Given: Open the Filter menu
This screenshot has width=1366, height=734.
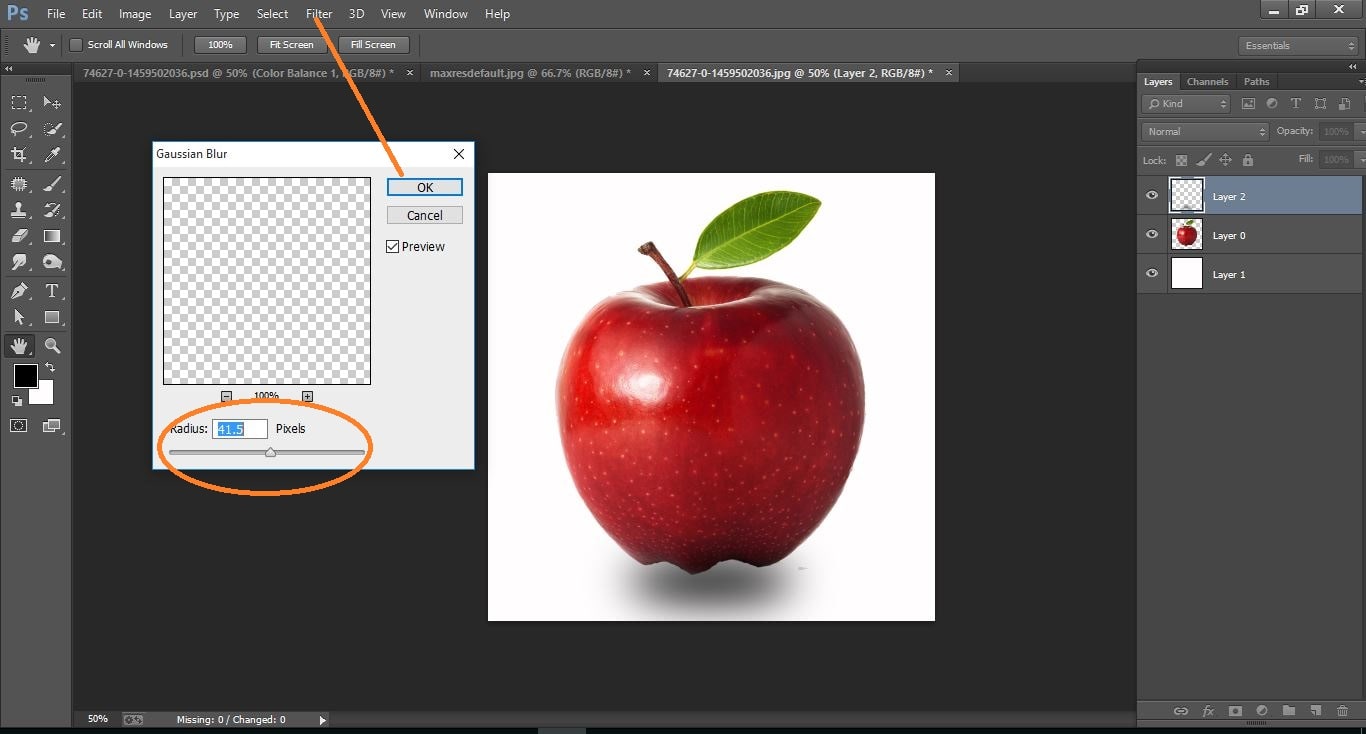Looking at the screenshot, I should [318, 13].
